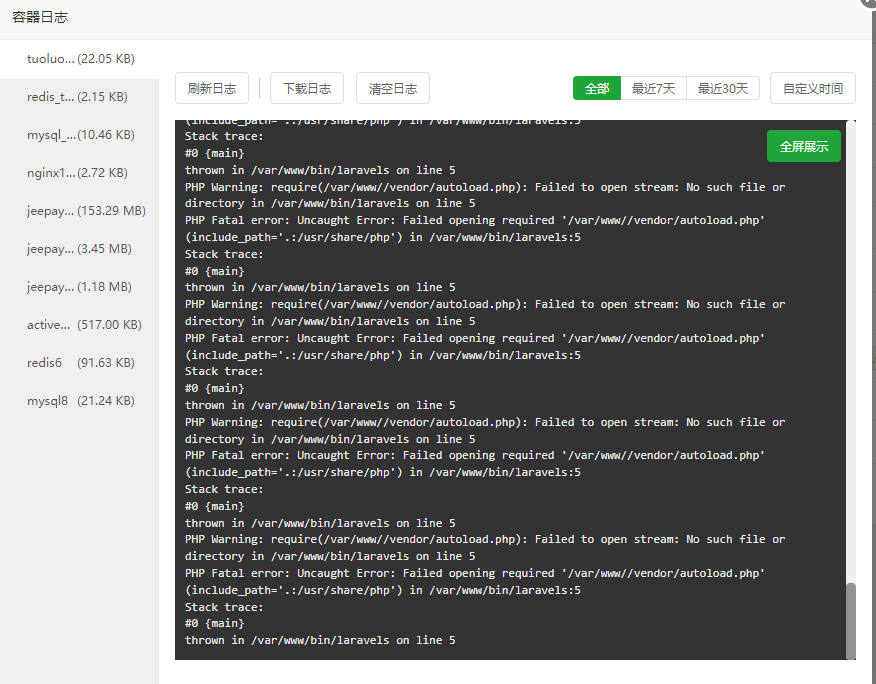Click the 容器日志 dialog title
This screenshot has width=876, height=684.
(x=40, y=17)
